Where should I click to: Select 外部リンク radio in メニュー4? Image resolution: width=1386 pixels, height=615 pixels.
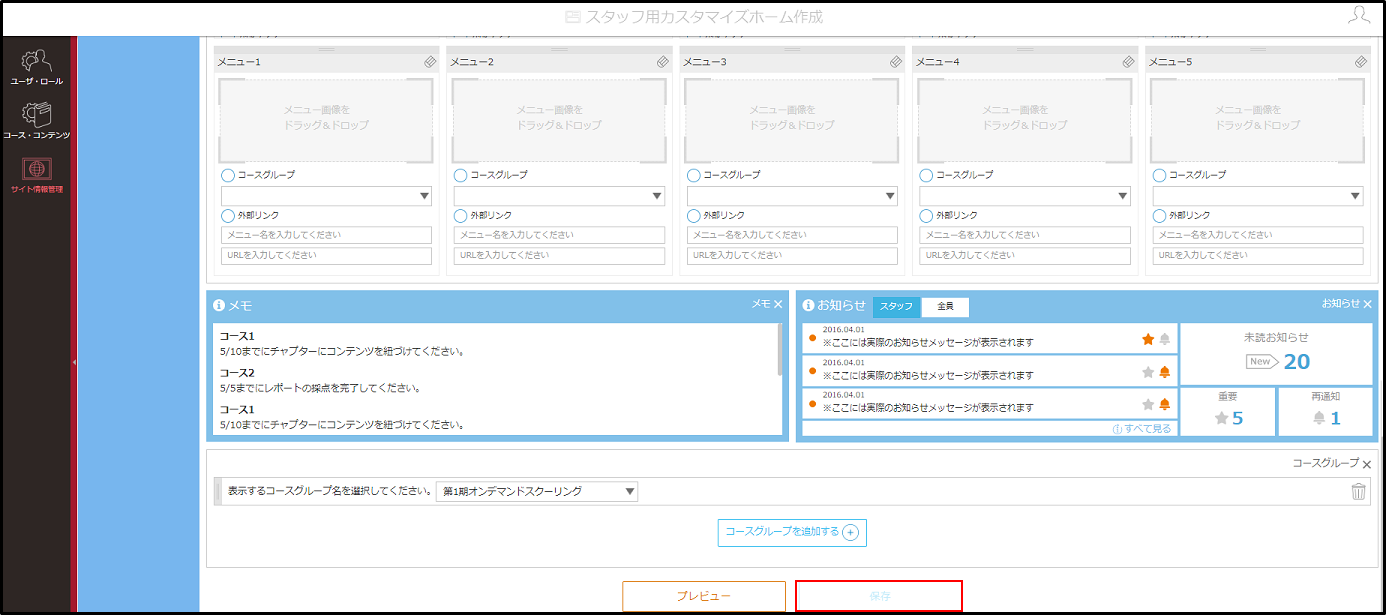[x=927, y=215]
